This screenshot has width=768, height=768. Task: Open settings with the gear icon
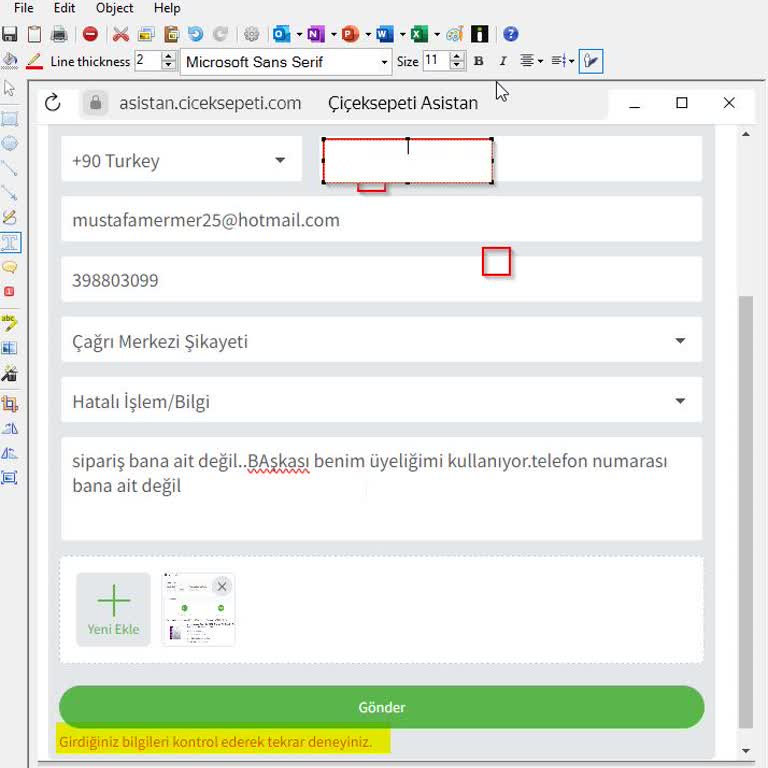coord(252,34)
